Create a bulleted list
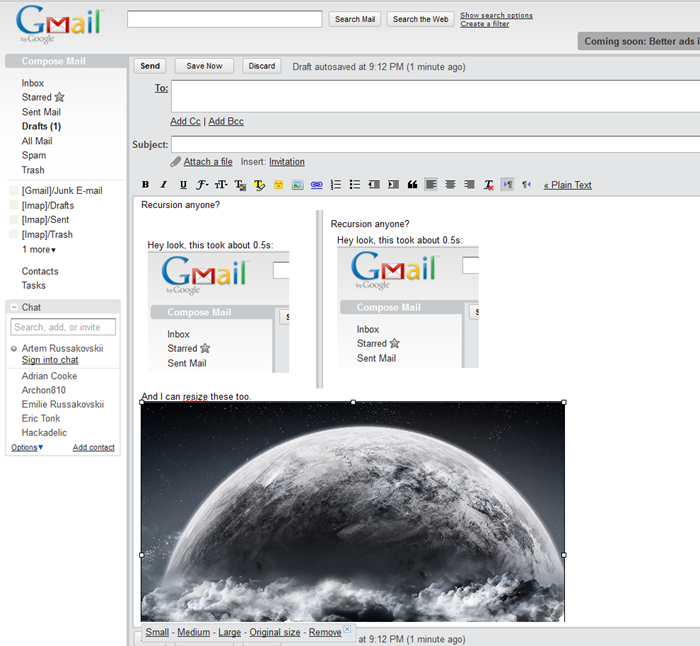This screenshot has height=646, width=700. point(354,185)
